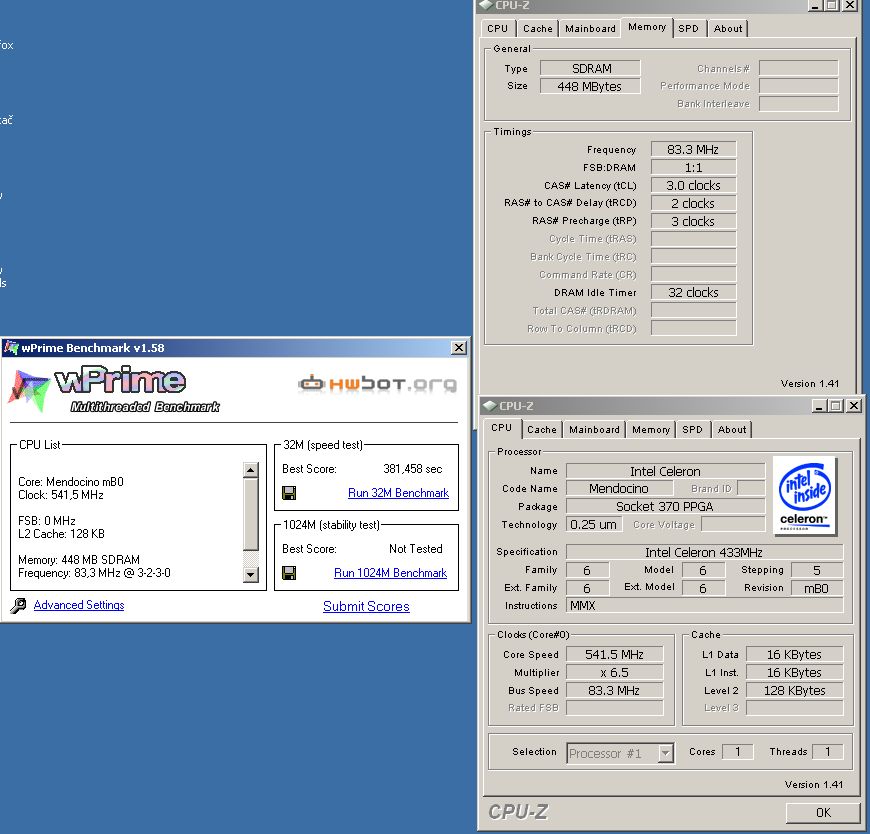
Task: Click the RAS# Precharge value 3 clocks
Action: click(x=693, y=221)
